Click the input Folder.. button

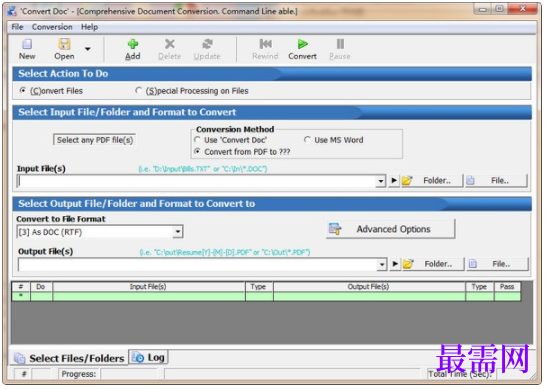(x=431, y=181)
